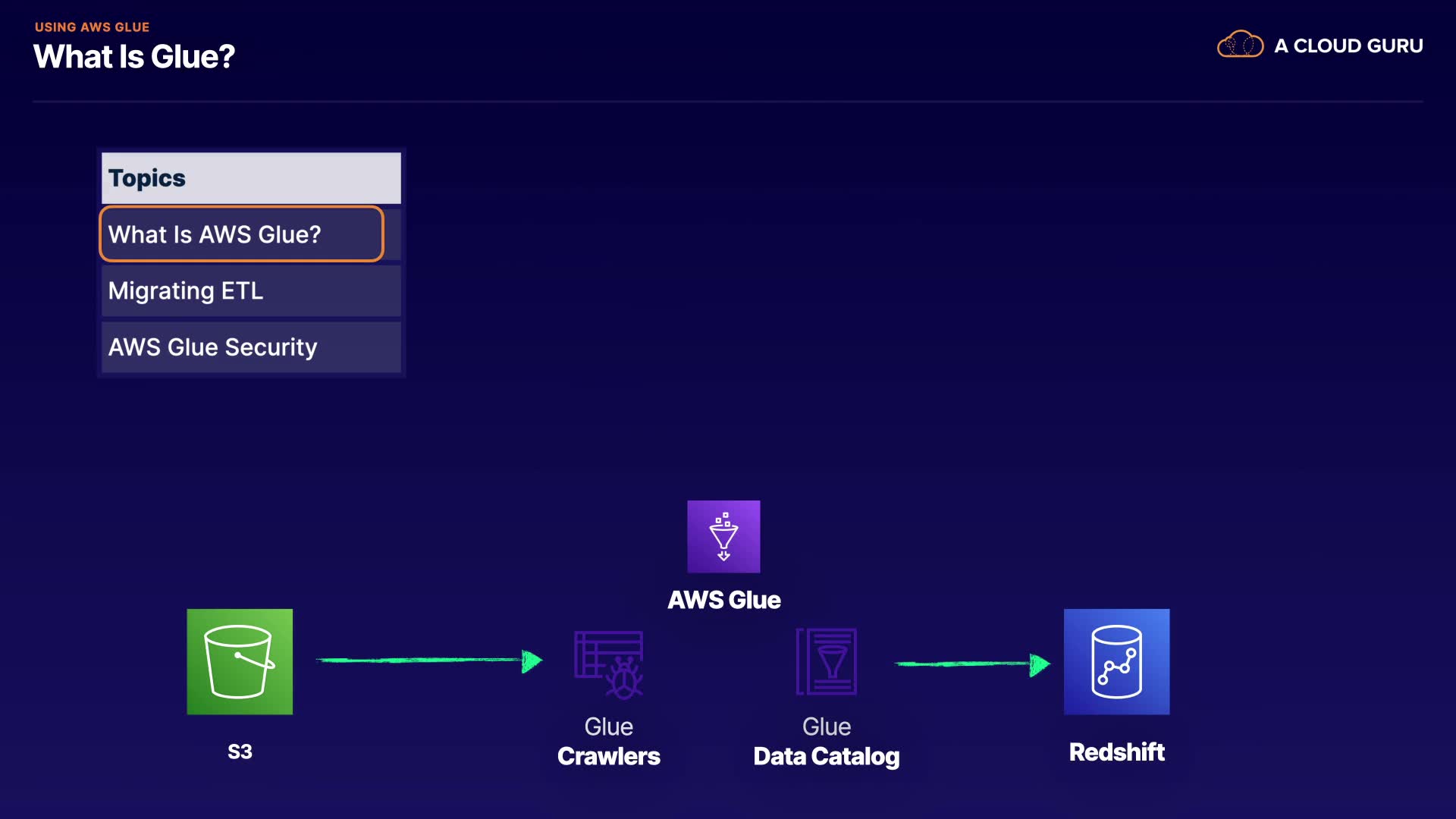Image resolution: width=1456 pixels, height=819 pixels.
Task: Click the green arrow from S3 to Crawlers
Action: tap(428, 661)
